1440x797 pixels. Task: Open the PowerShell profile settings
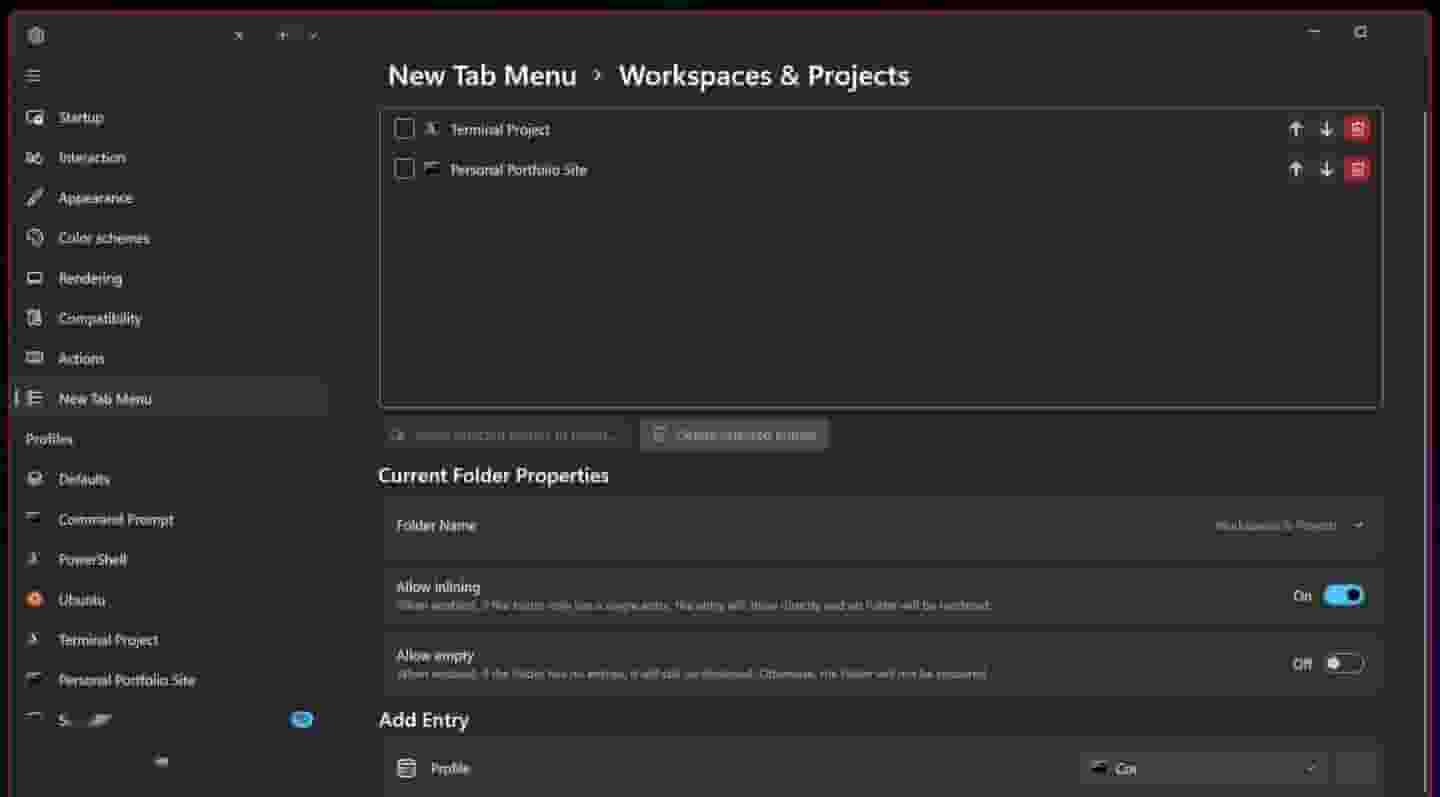[x=92, y=560]
